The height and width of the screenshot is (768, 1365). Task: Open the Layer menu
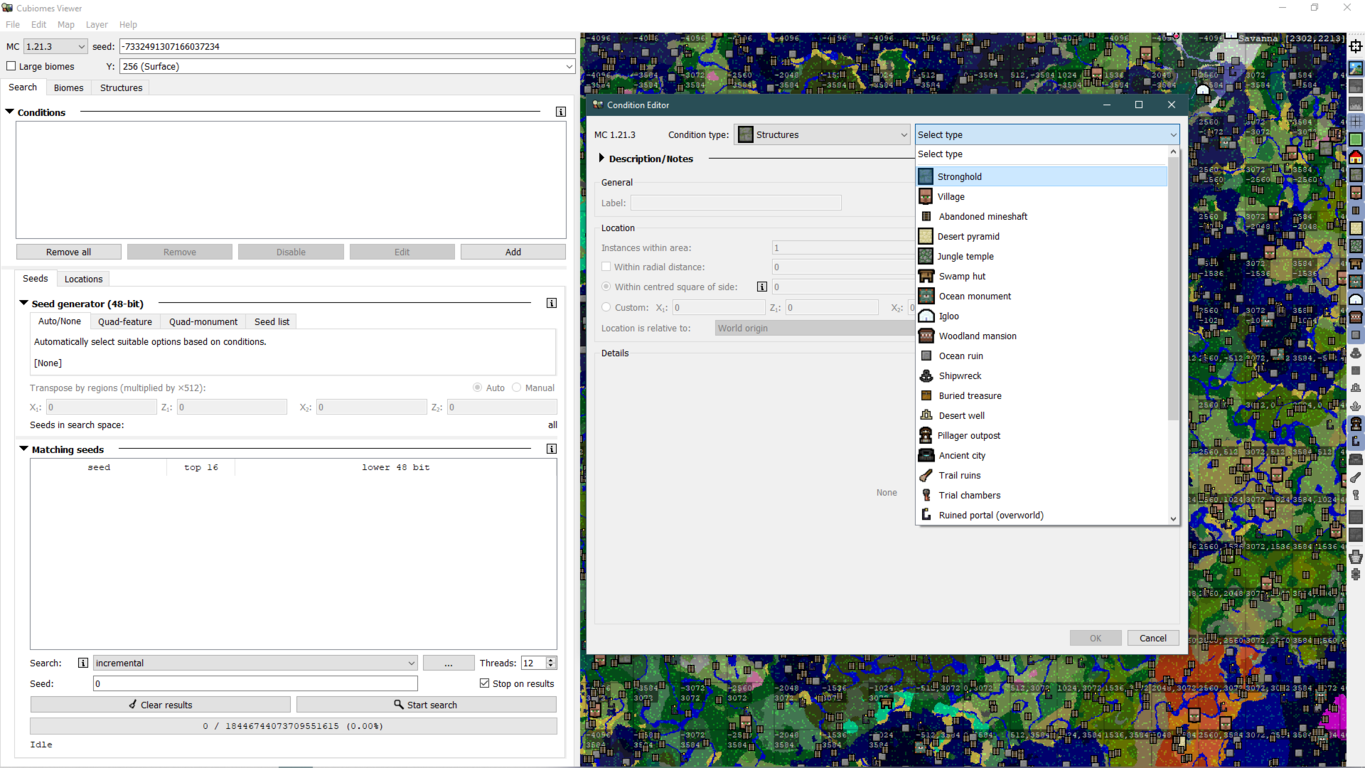click(96, 25)
